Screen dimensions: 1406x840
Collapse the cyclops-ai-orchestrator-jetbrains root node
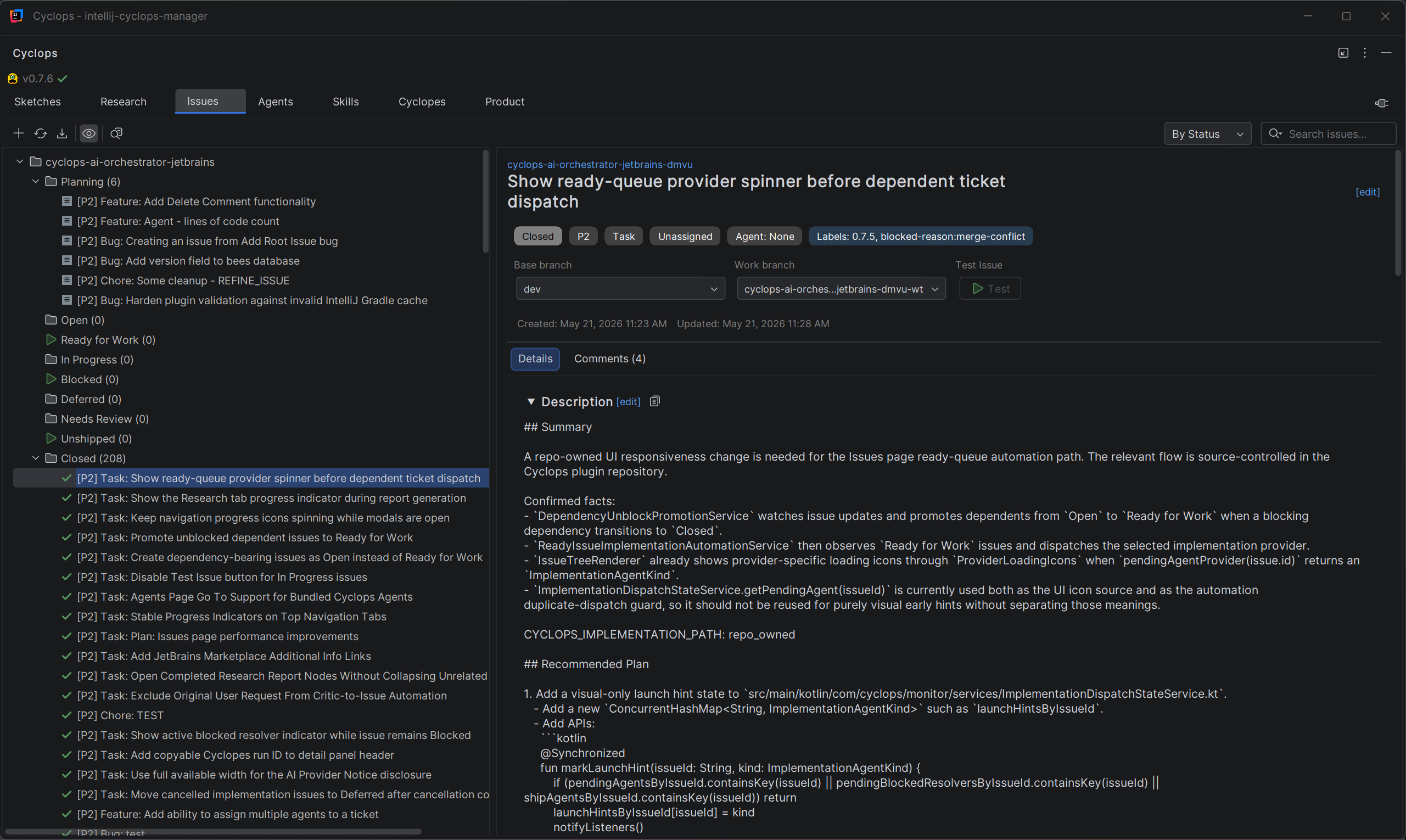[20, 162]
